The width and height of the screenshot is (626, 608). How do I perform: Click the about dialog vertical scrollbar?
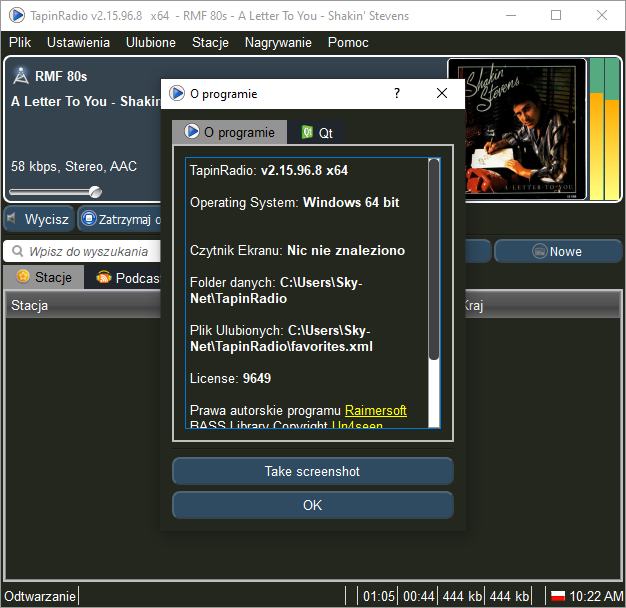click(434, 259)
